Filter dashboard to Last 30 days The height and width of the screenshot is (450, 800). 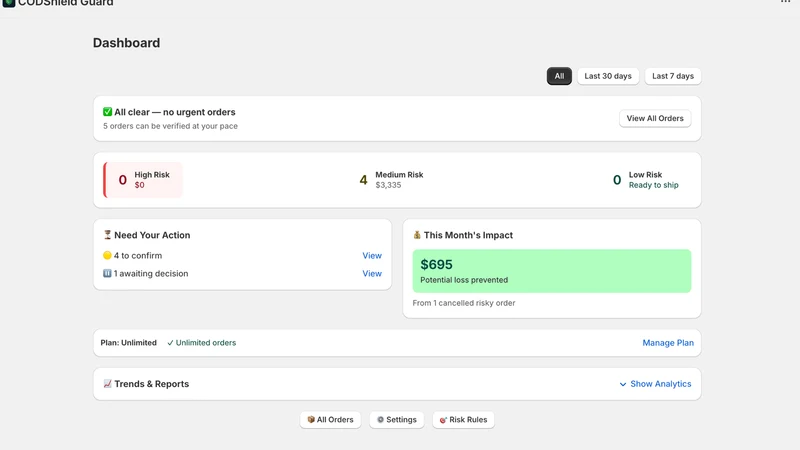point(608,76)
